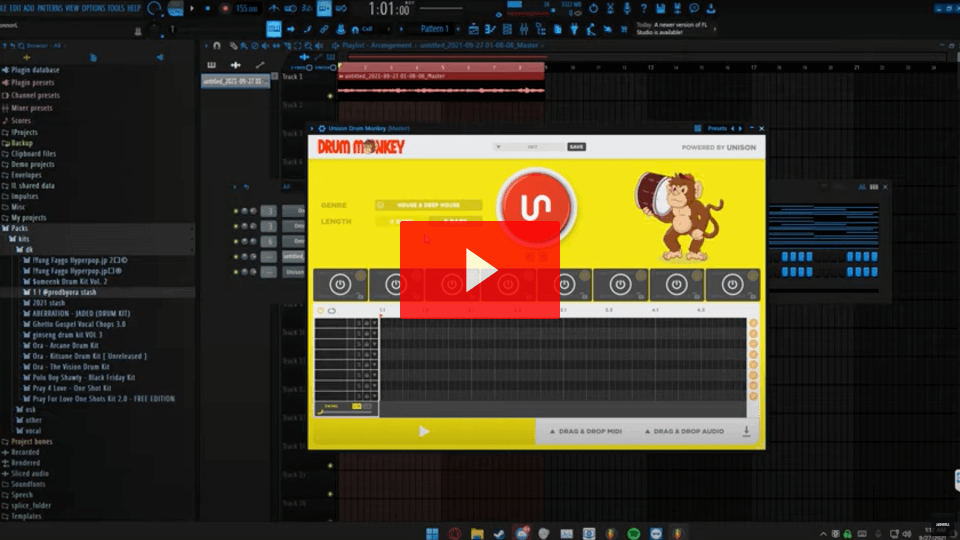Toggle pattern/song mode button
Viewport: 960px width, 540px height.
tap(176, 9)
